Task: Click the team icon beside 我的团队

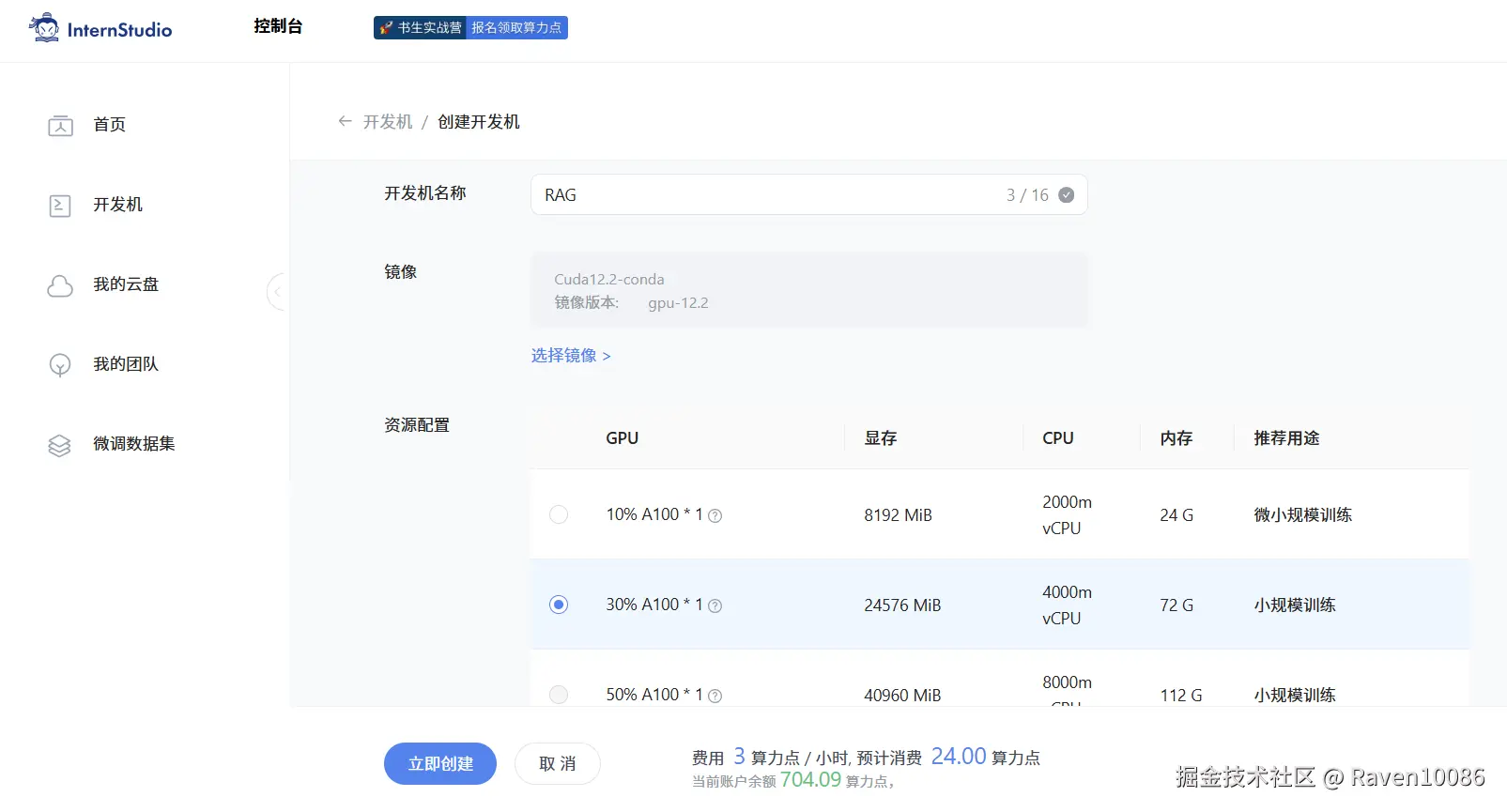Action: coord(60,365)
